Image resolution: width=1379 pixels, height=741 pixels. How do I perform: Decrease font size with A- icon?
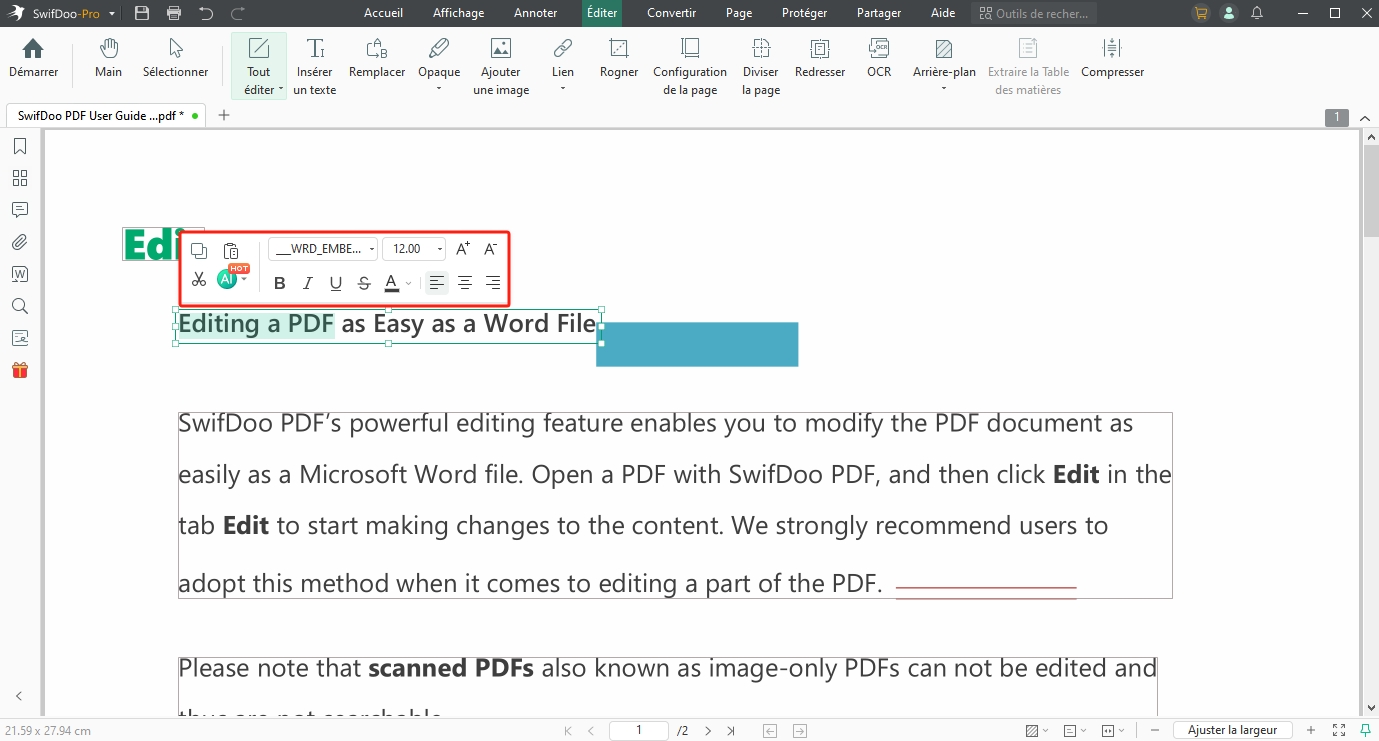pyautogui.click(x=491, y=249)
